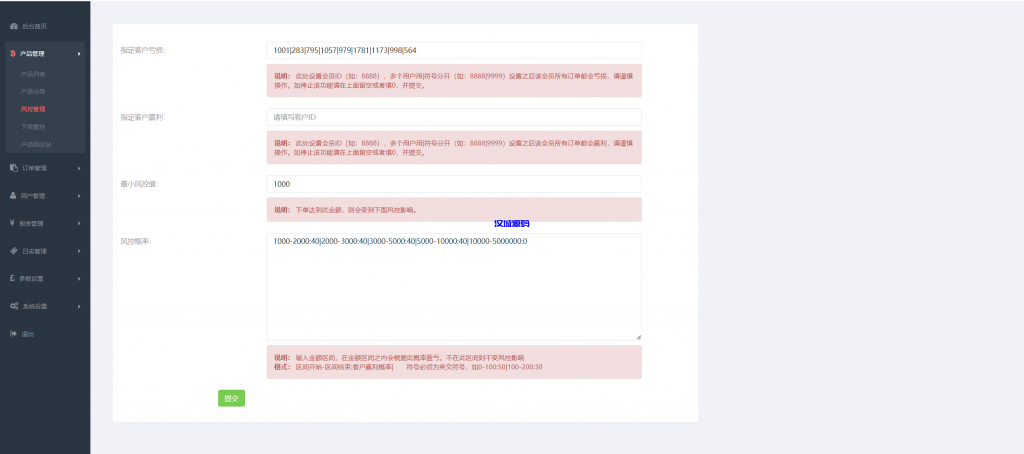Image resolution: width=1024 pixels, height=454 pixels.
Task: Focus the 指定客户亏损 ID input field
Action: click(x=454, y=50)
